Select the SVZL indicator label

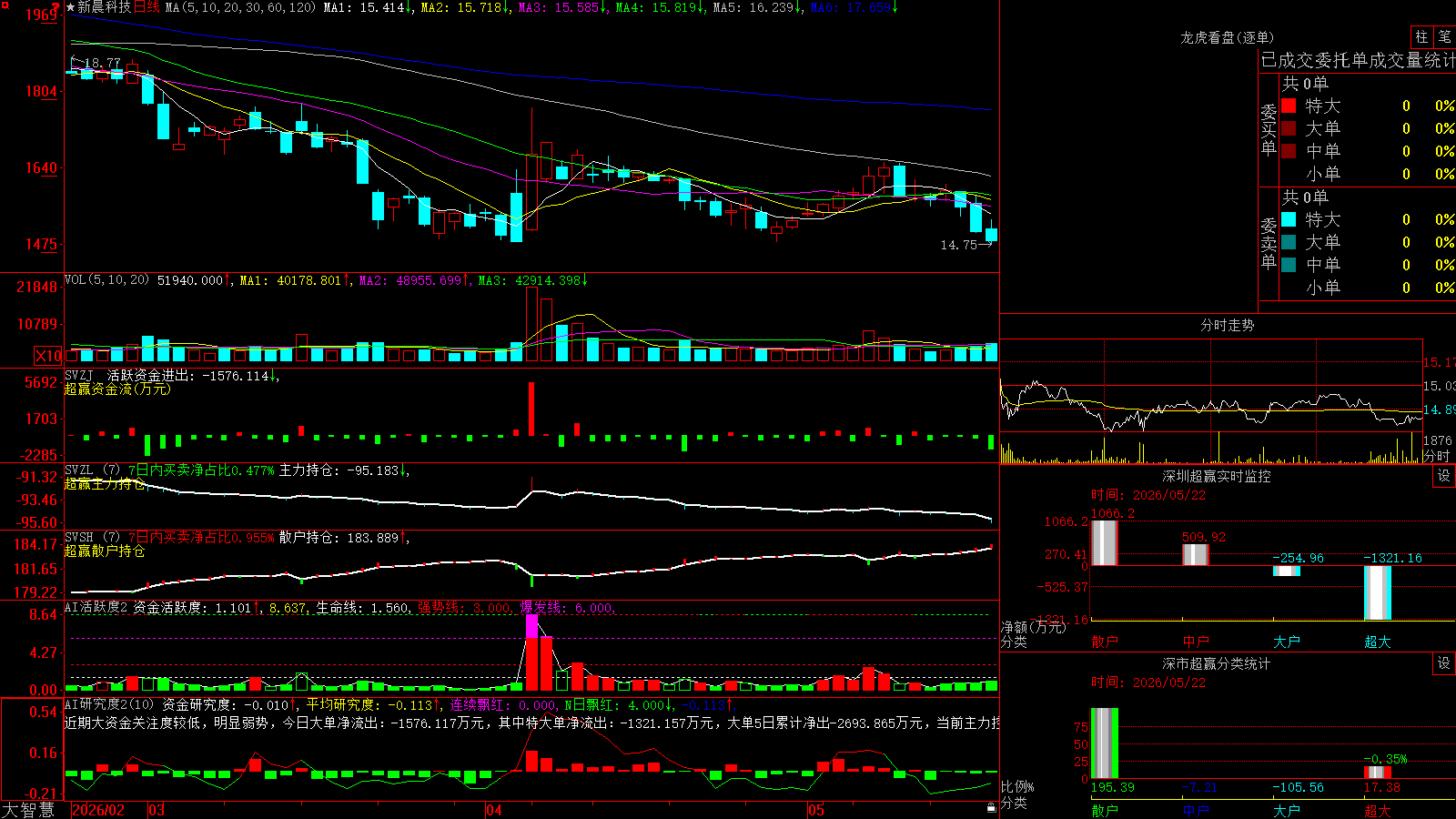pos(78,470)
